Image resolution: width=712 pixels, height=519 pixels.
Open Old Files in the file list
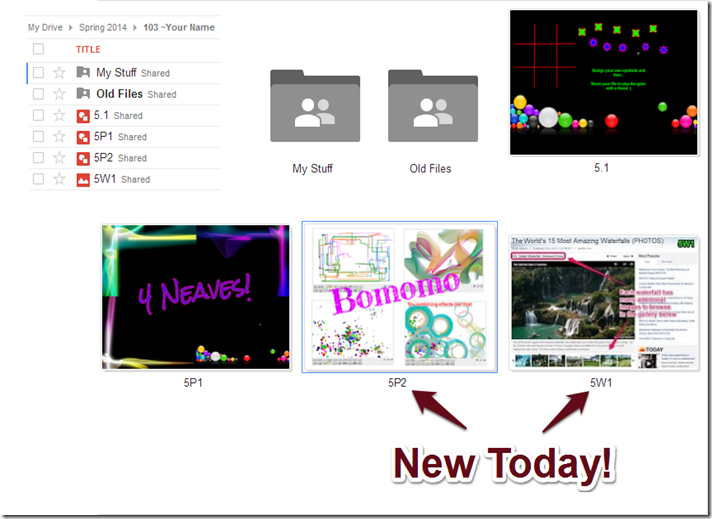tap(119, 94)
